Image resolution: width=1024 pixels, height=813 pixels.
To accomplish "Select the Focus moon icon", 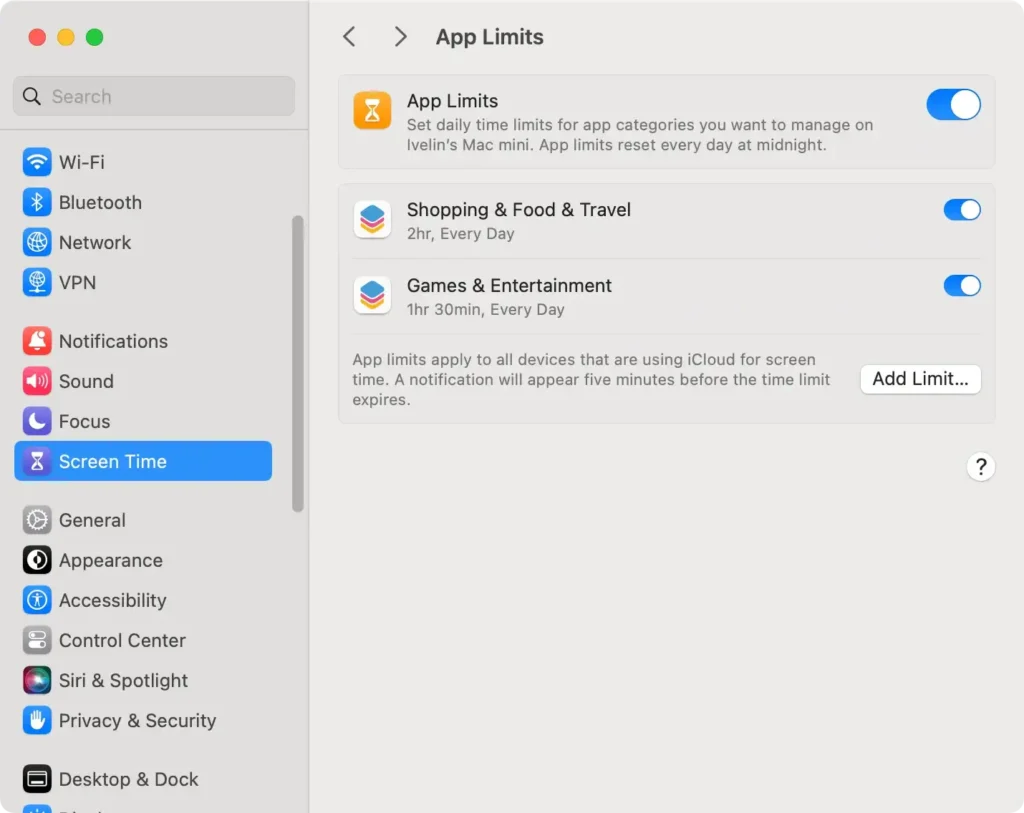I will click(x=37, y=421).
